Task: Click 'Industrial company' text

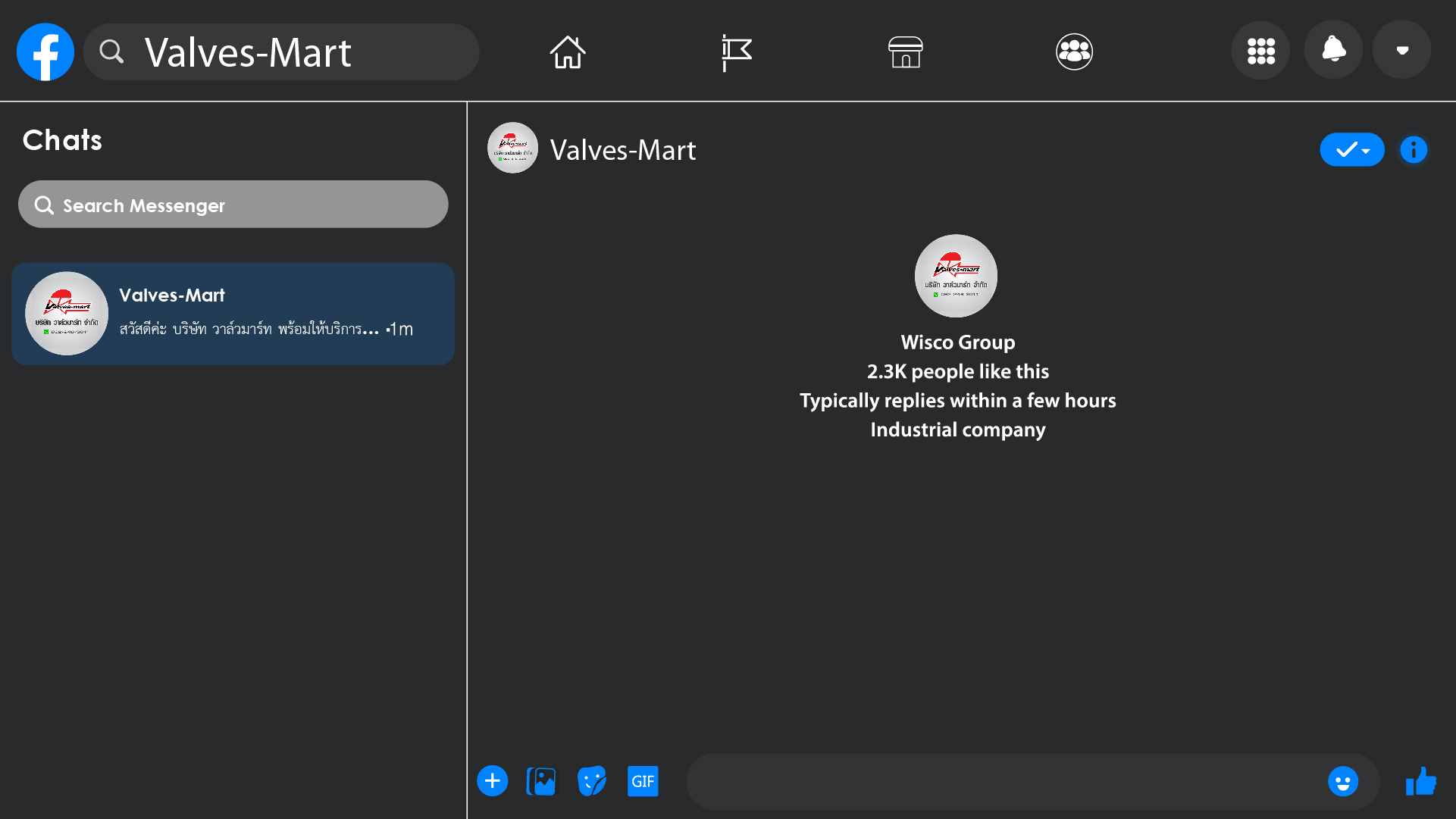Action: pyautogui.click(x=958, y=430)
